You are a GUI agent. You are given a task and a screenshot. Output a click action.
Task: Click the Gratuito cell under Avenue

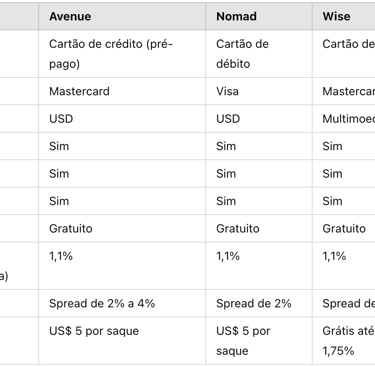pyautogui.click(x=122, y=228)
